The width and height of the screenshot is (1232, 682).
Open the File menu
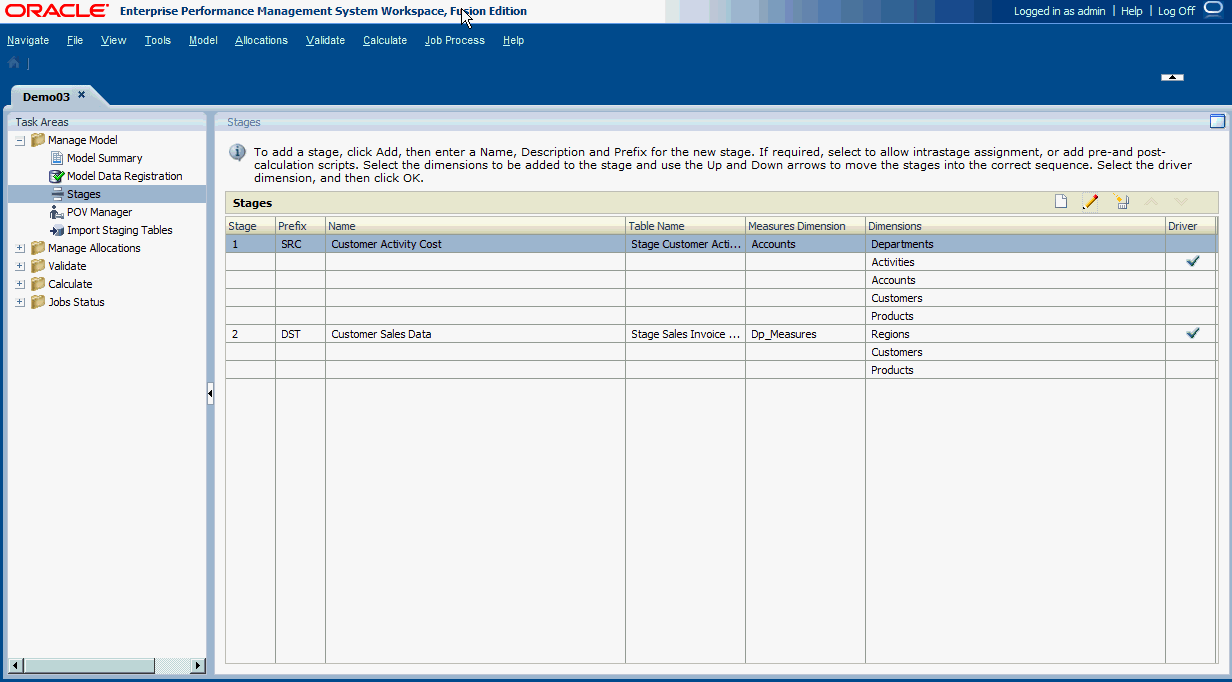pos(75,40)
